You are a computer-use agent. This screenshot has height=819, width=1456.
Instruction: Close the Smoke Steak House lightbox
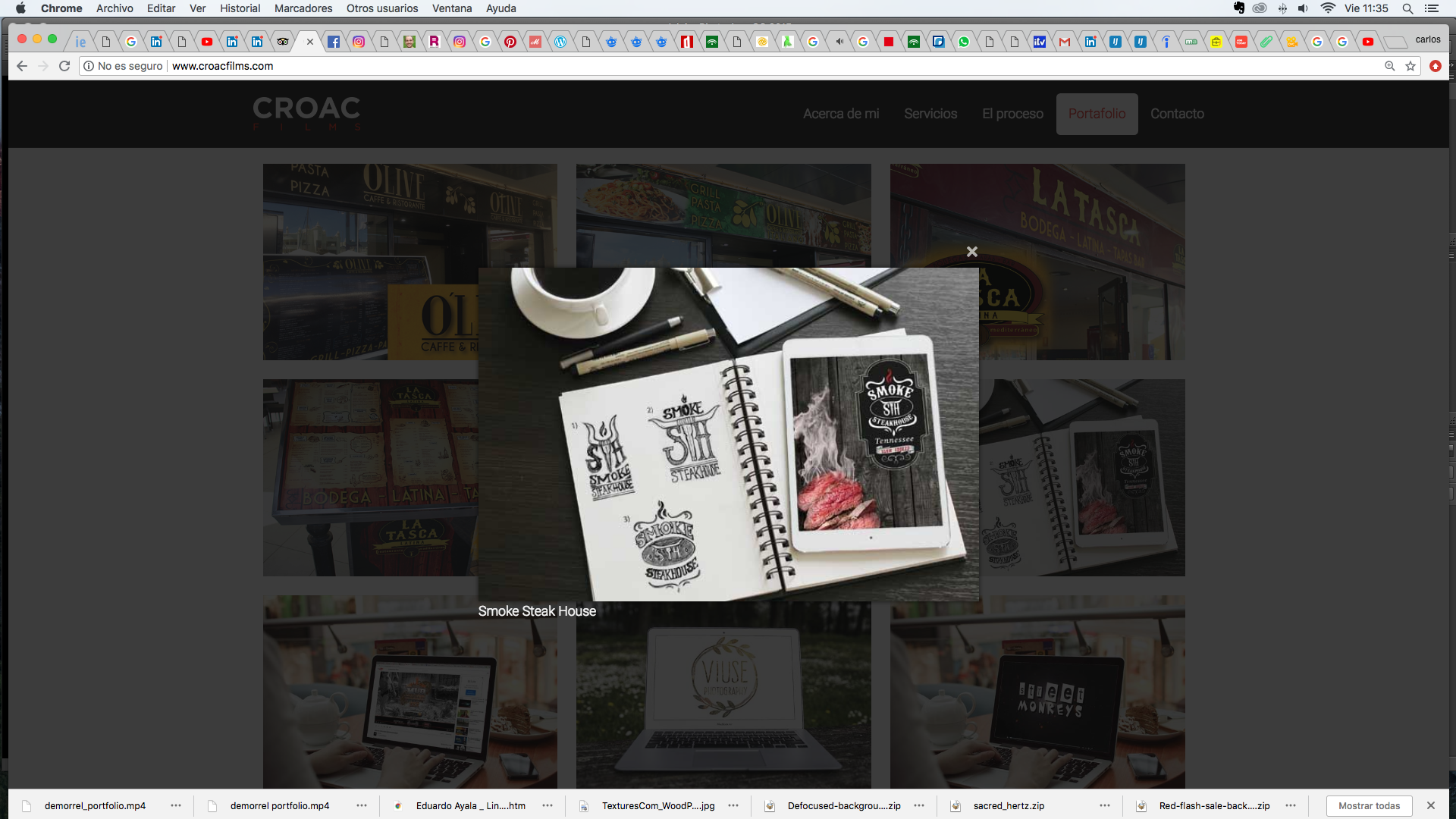[x=972, y=252]
